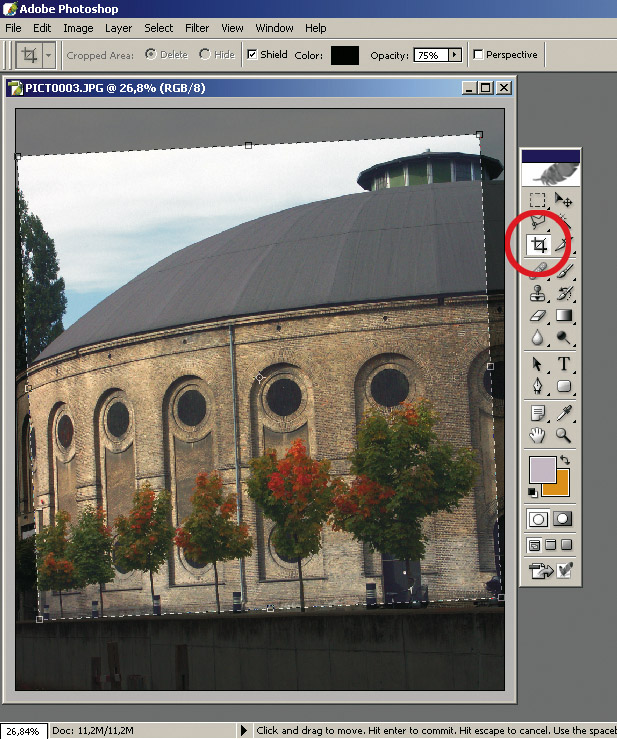617x739 pixels.
Task: Select the Type tool
Action: point(564,364)
